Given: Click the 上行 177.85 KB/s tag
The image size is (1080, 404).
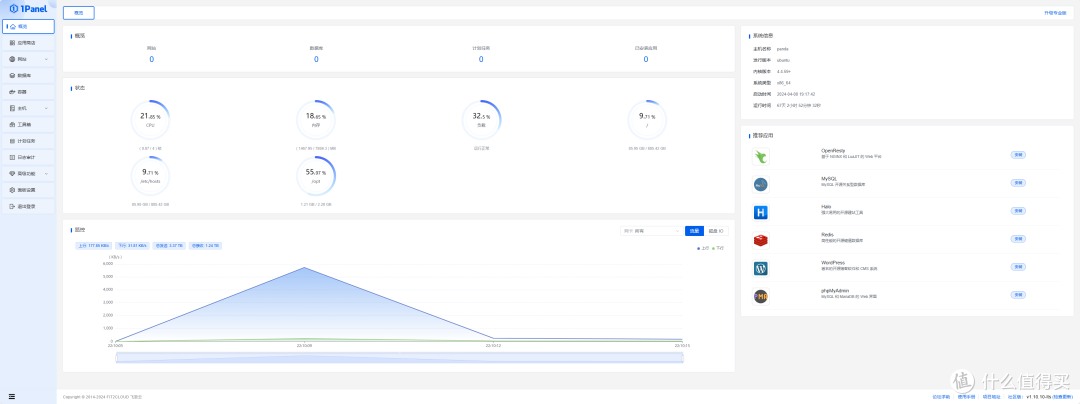Looking at the screenshot, I should coord(94,245).
